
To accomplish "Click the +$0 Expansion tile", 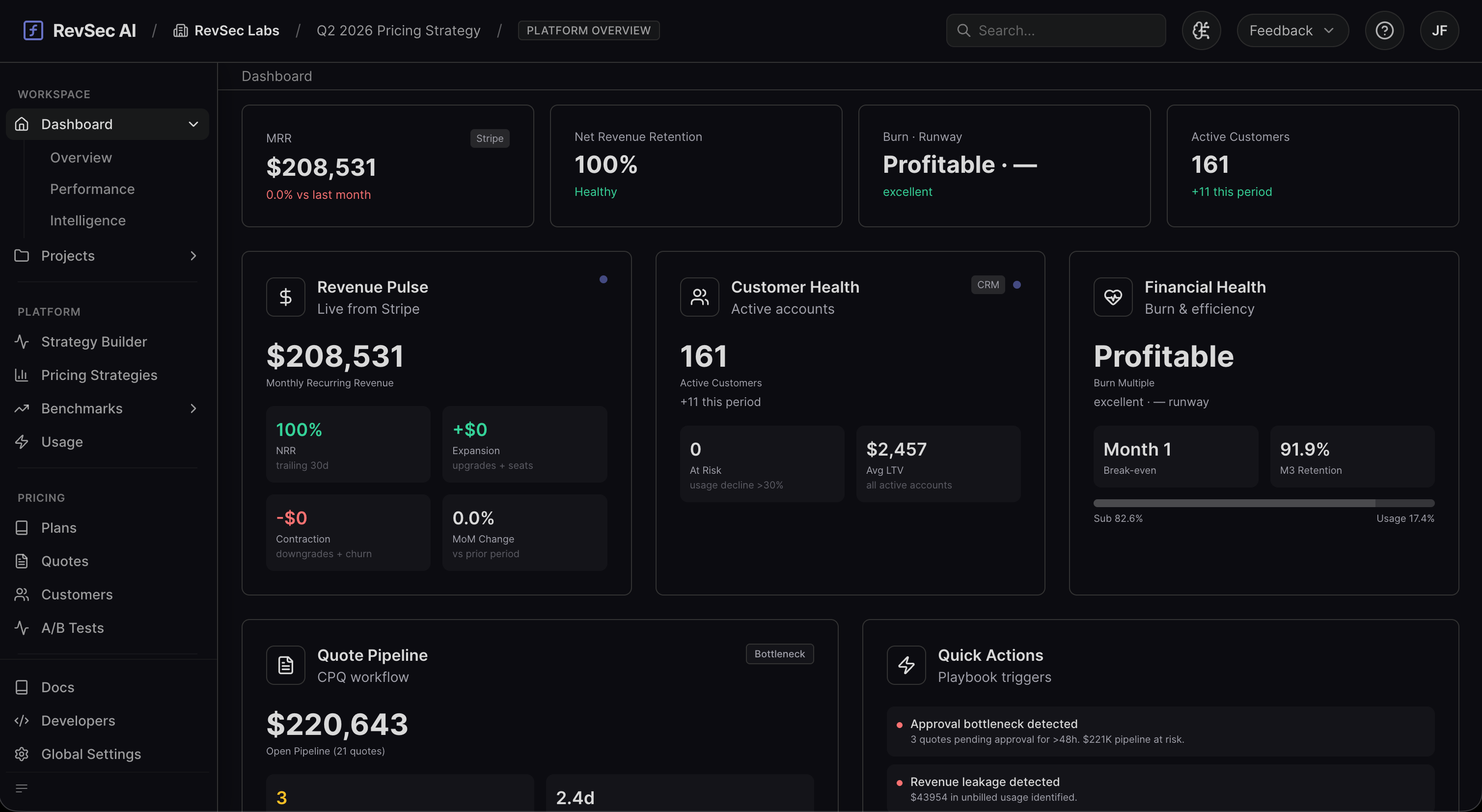I will click(524, 444).
